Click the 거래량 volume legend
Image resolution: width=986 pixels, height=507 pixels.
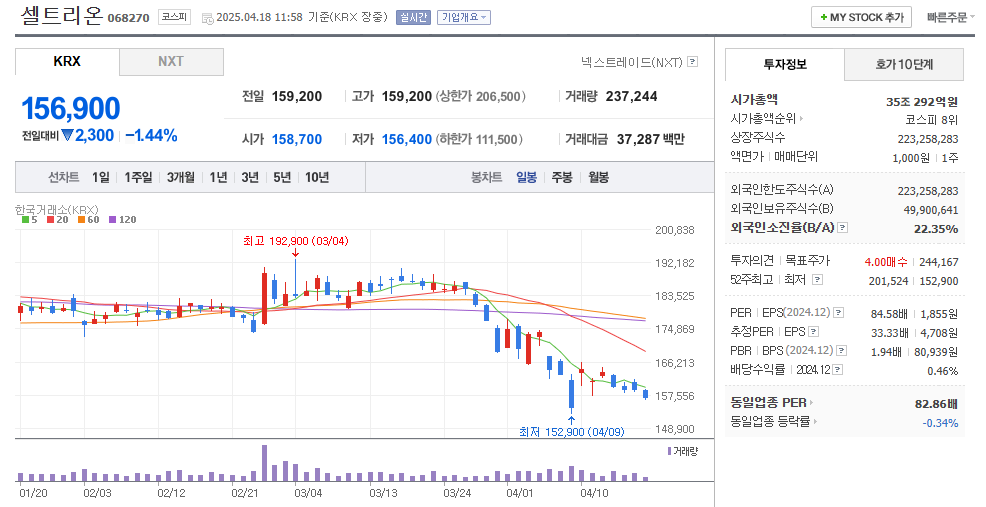pos(683,451)
